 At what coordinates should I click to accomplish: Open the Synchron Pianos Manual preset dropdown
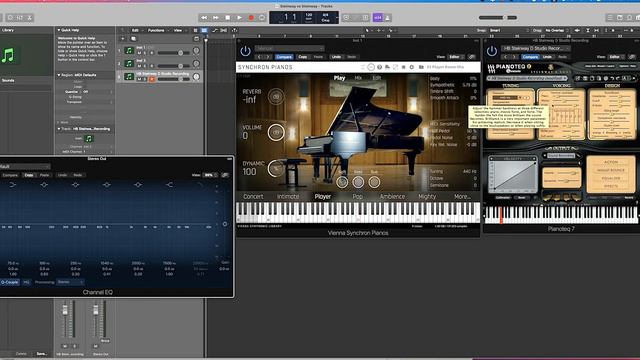coord(289,48)
